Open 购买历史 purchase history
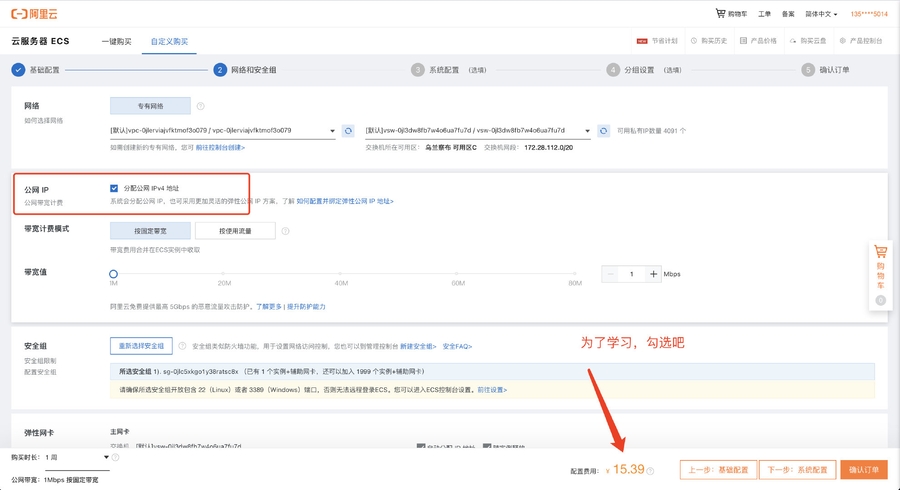The width and height of the screenshot is (900, 490). click(x=708, y=41)
